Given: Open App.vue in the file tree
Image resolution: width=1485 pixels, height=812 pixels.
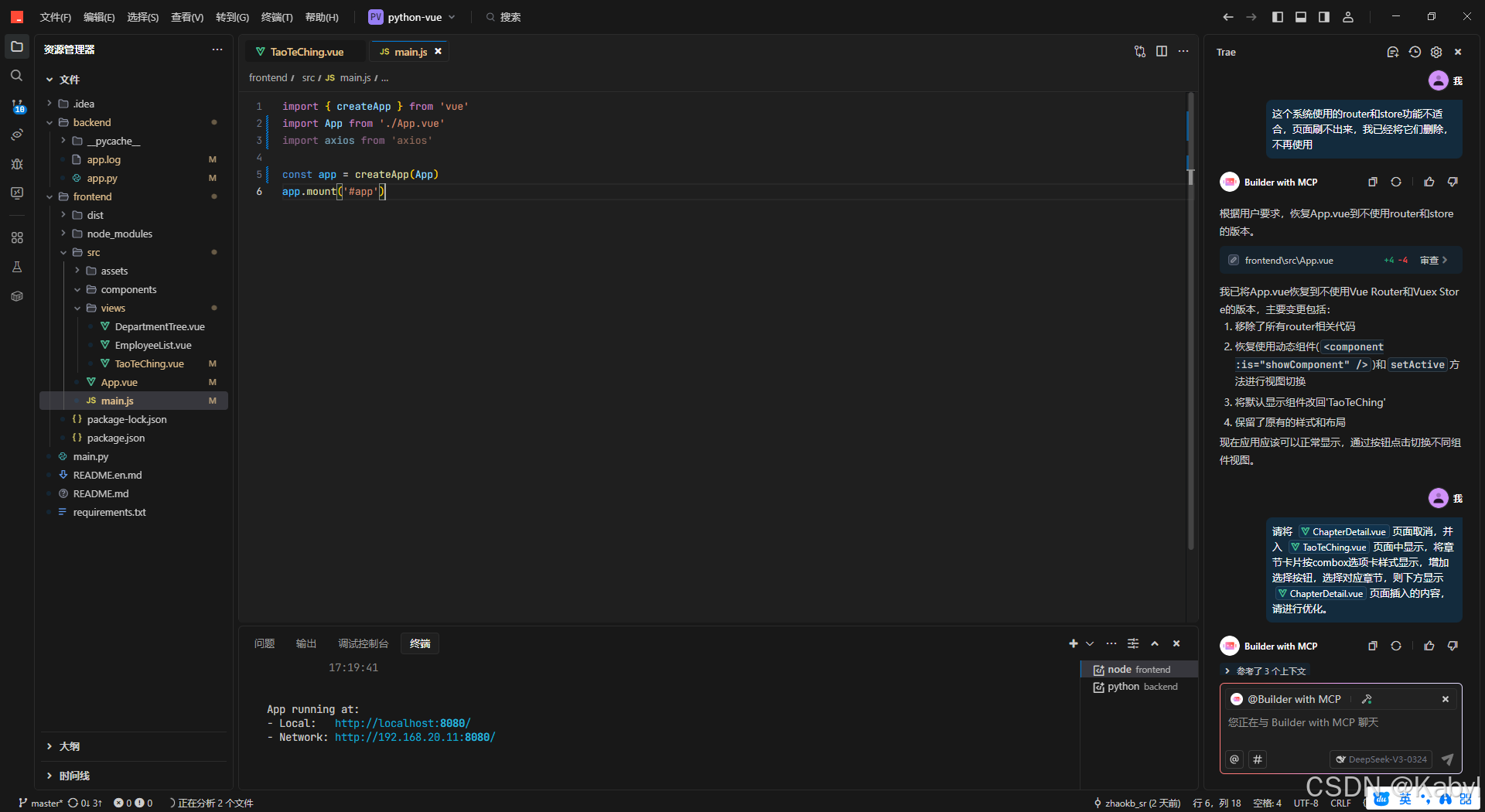Looking at the screenshot, I should [118, 382].
